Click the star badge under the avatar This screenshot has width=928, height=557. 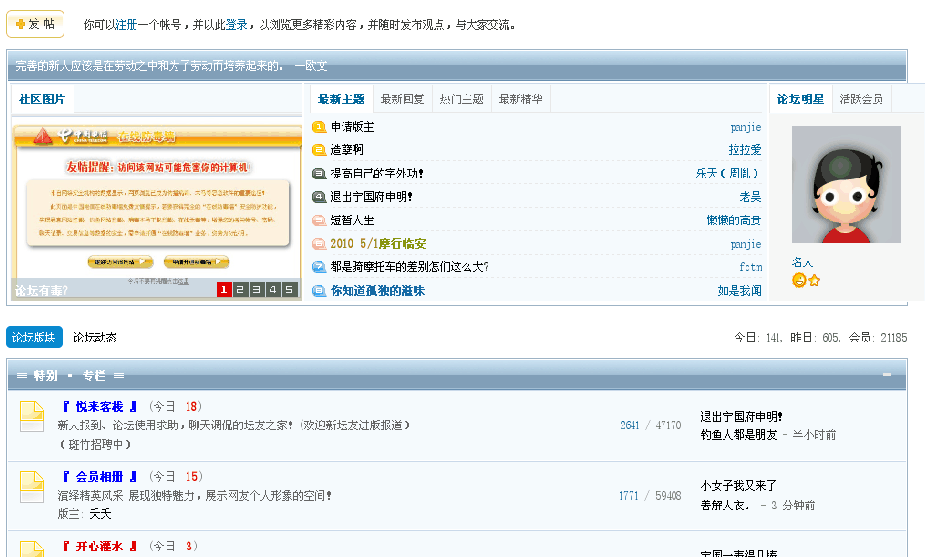click(814, 280)
